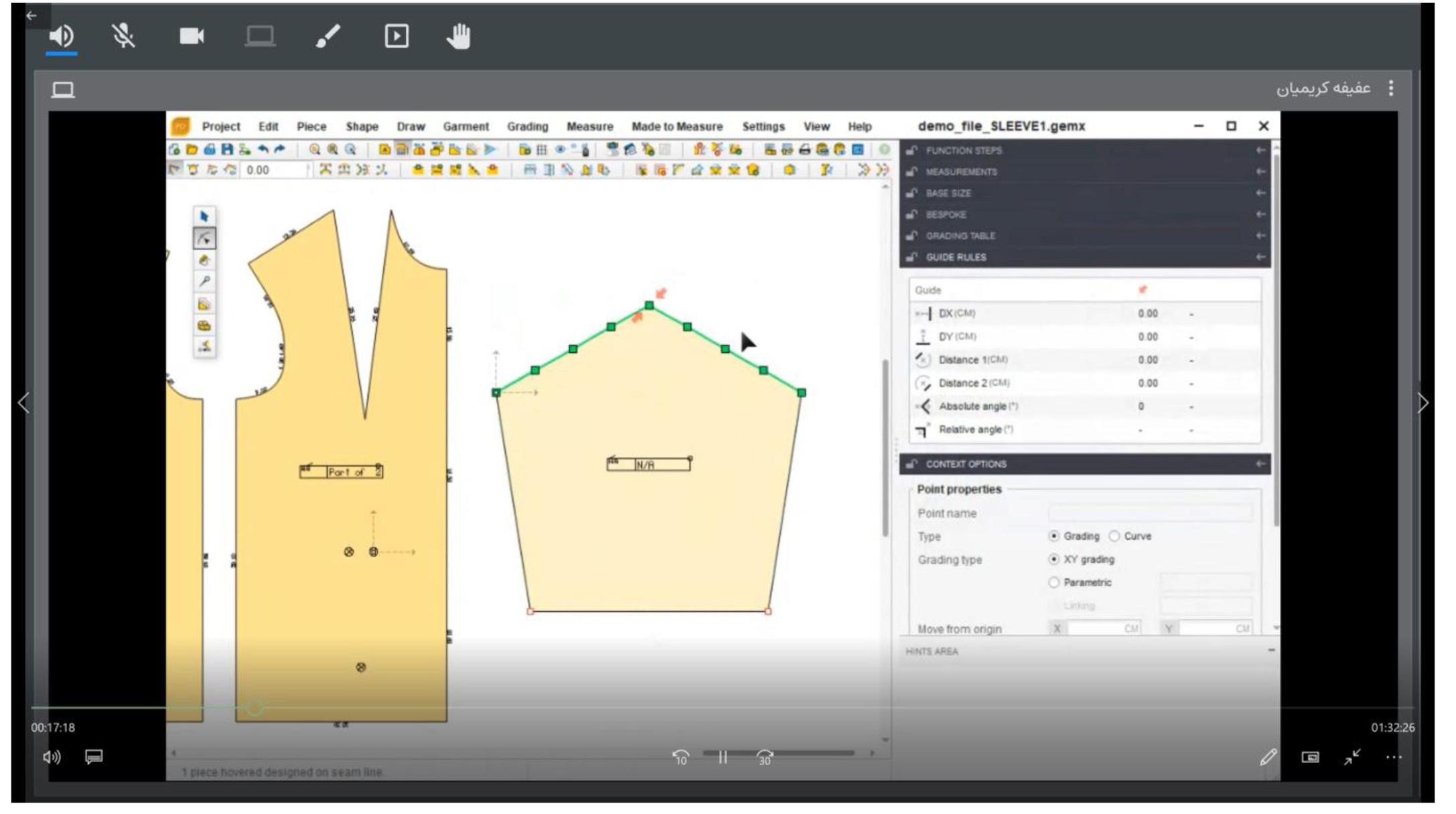The width and height of the screenshot is (1456, 814).
Task: Click the Point name input field
Action: (1149, 513)
